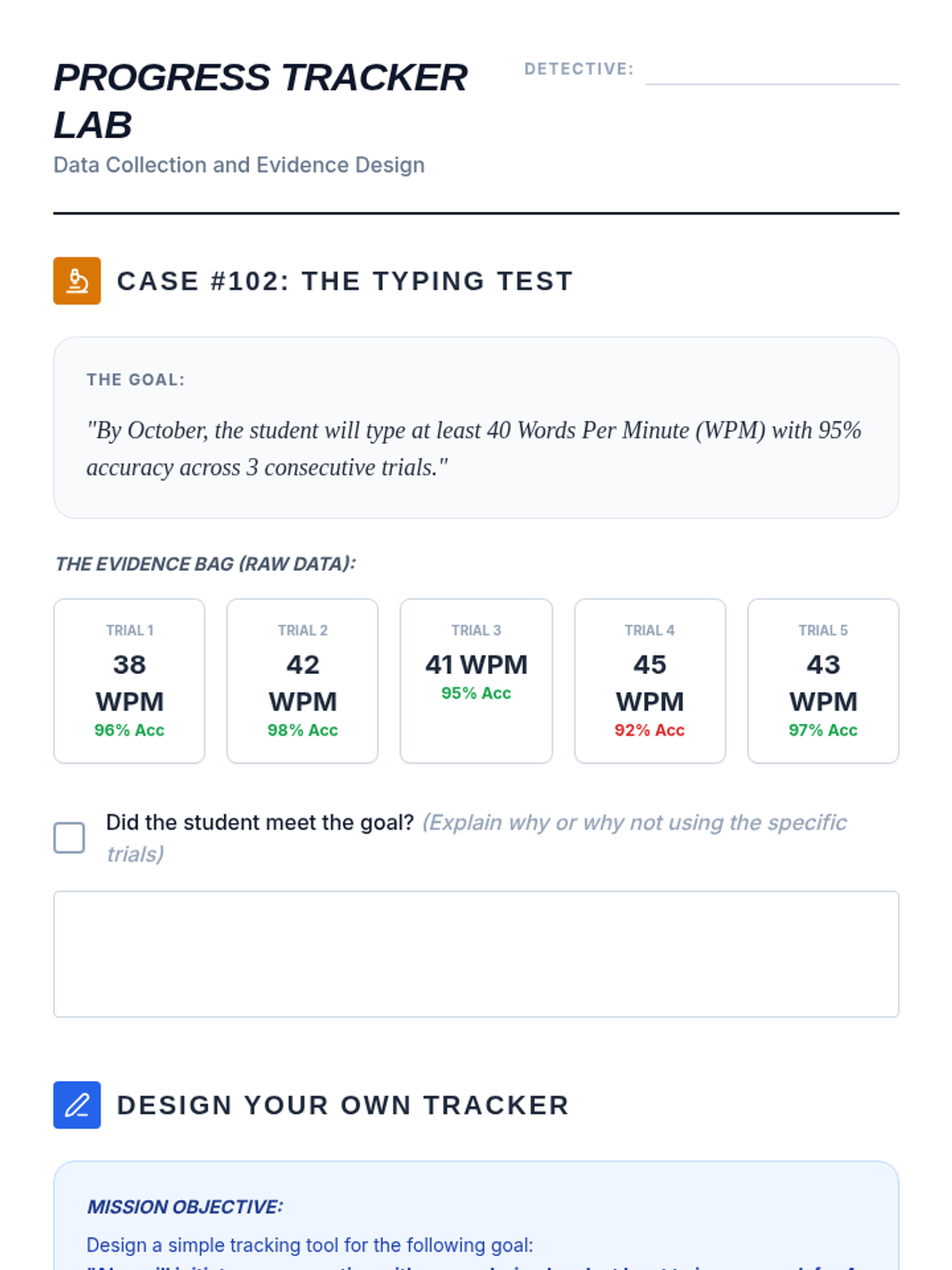Click the blue pencil design icon

pyautogui.click(x=77, y=1105)
